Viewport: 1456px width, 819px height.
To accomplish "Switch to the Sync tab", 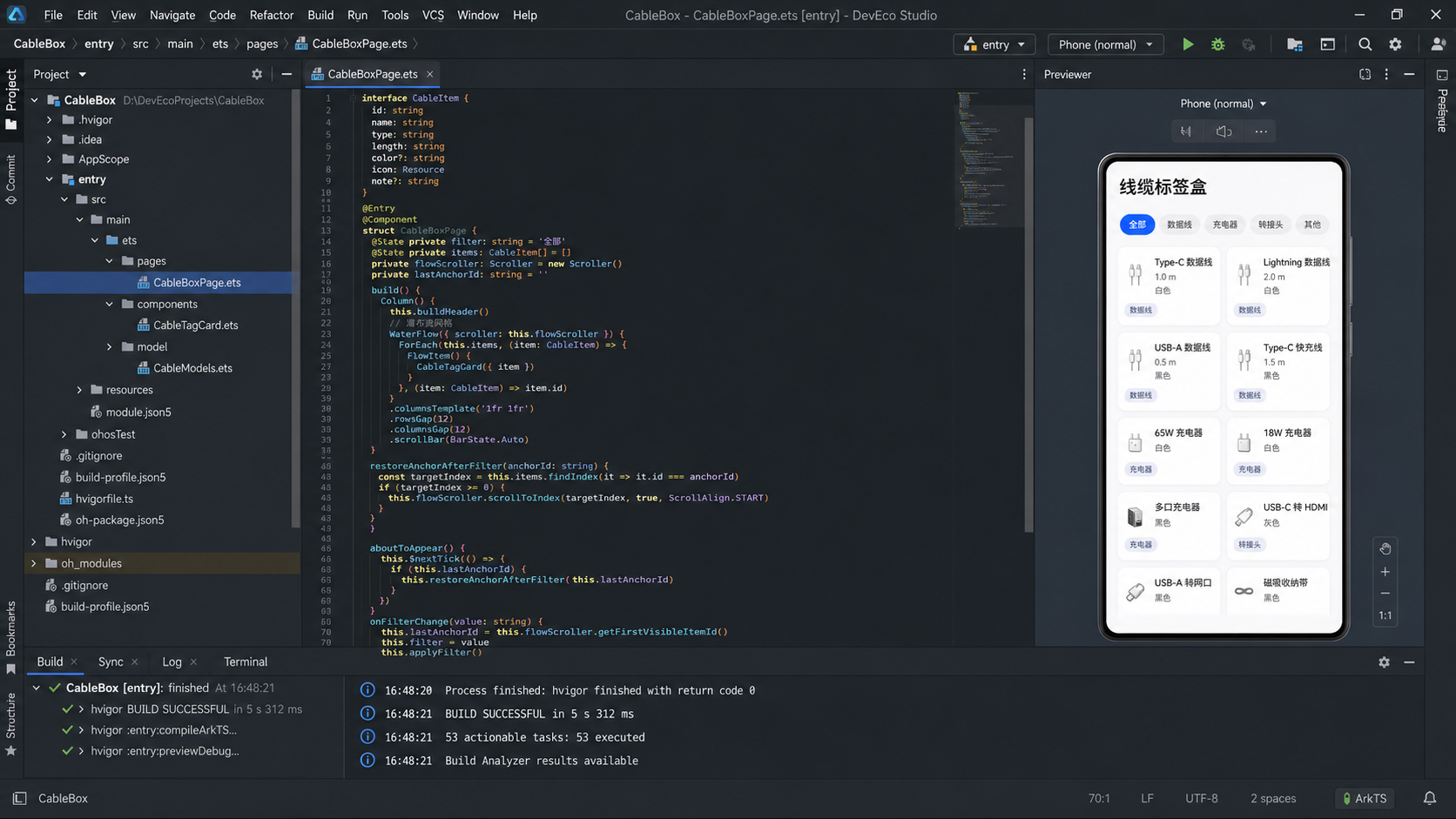I will pyautogui.click(x=111, y=662).
